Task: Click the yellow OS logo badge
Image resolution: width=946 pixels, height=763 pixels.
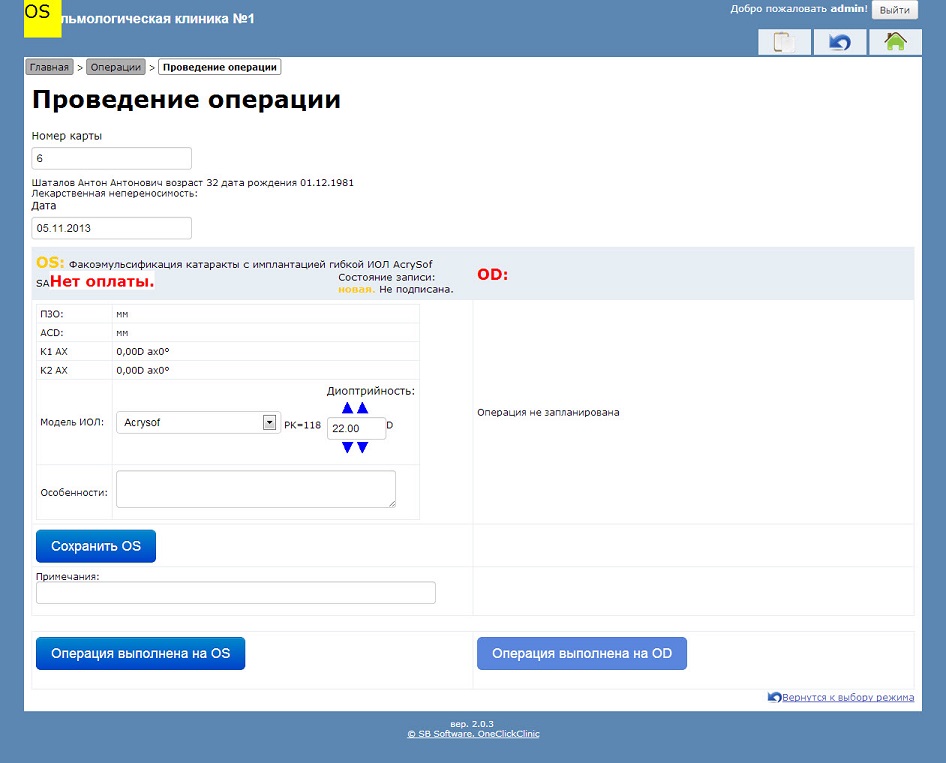Action: tap(42, 18)
